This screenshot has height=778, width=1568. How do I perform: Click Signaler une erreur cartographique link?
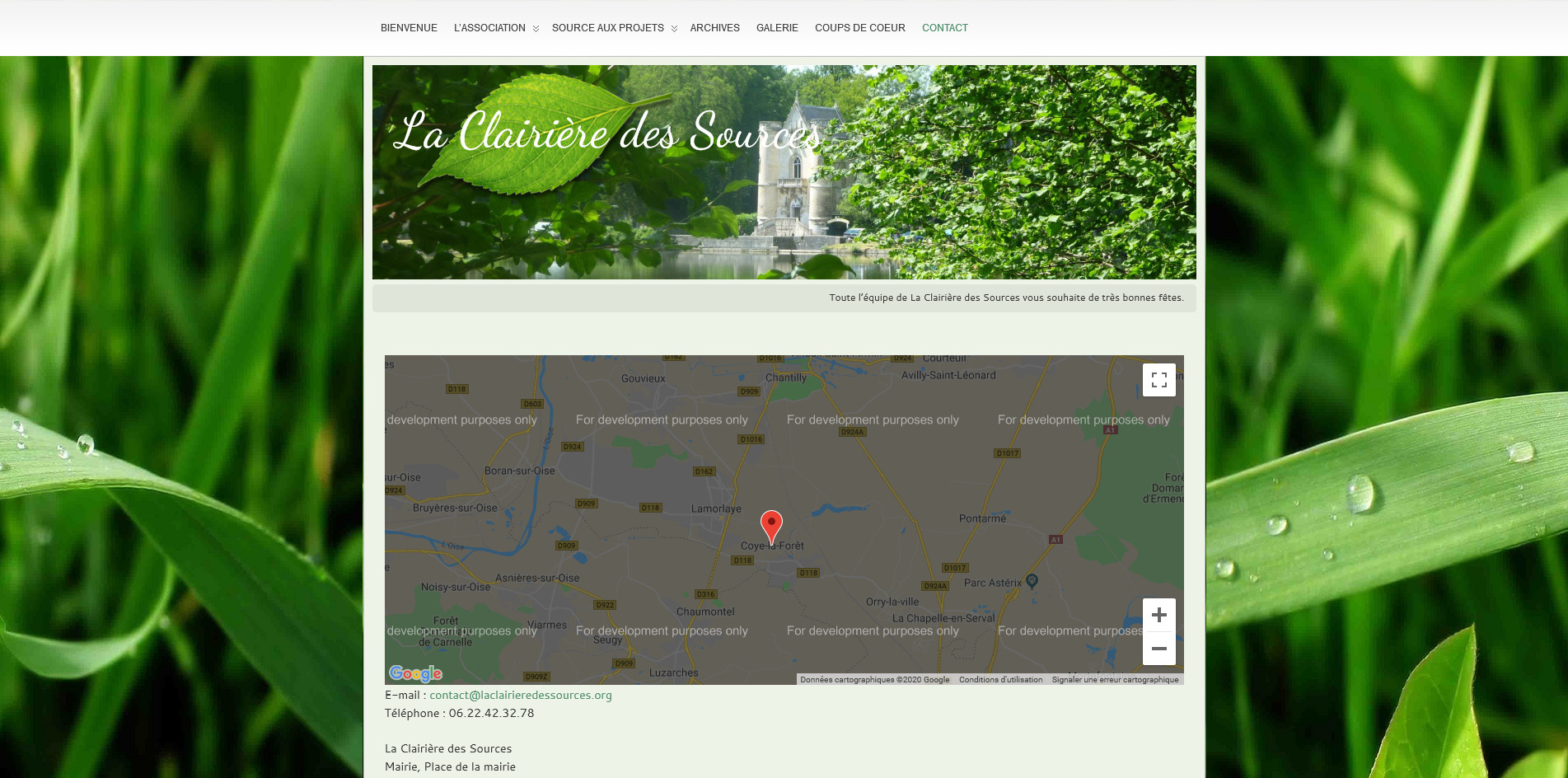point(1115,680)
